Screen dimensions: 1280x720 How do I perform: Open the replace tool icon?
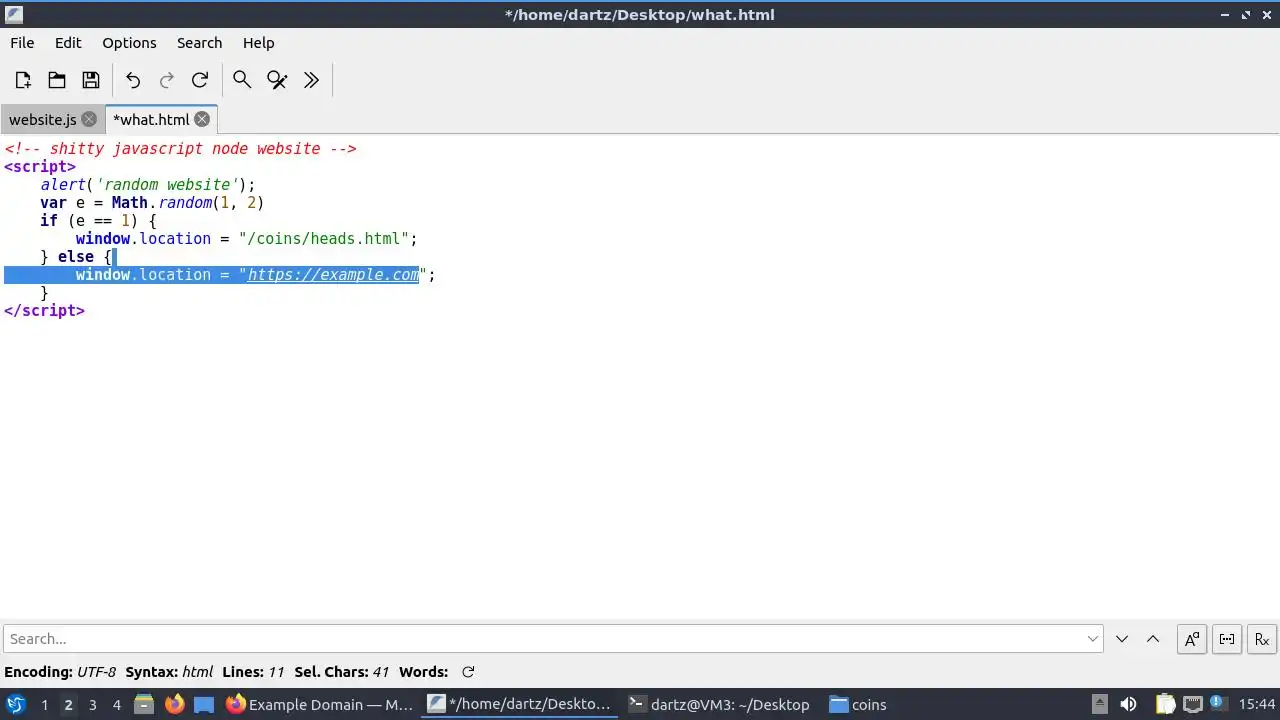pyautogui.click(x=277, y=80)
